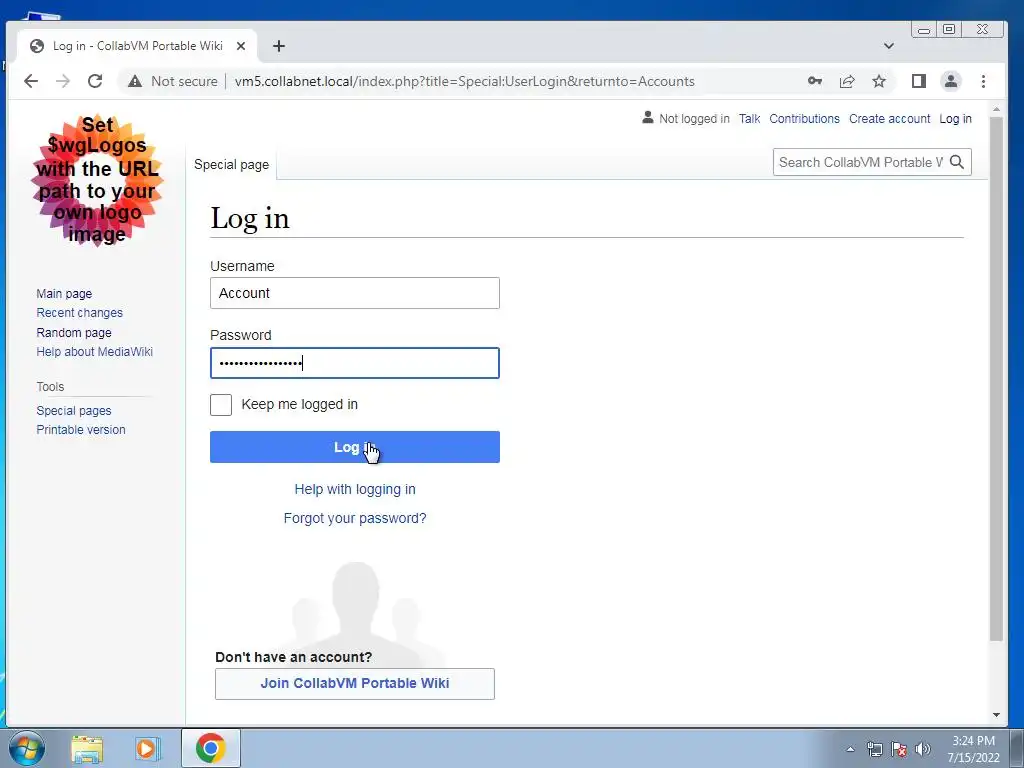Click the Chrome taskbar icon
This screenshot has width=1024, height=768.
click(x=210, y=748)
